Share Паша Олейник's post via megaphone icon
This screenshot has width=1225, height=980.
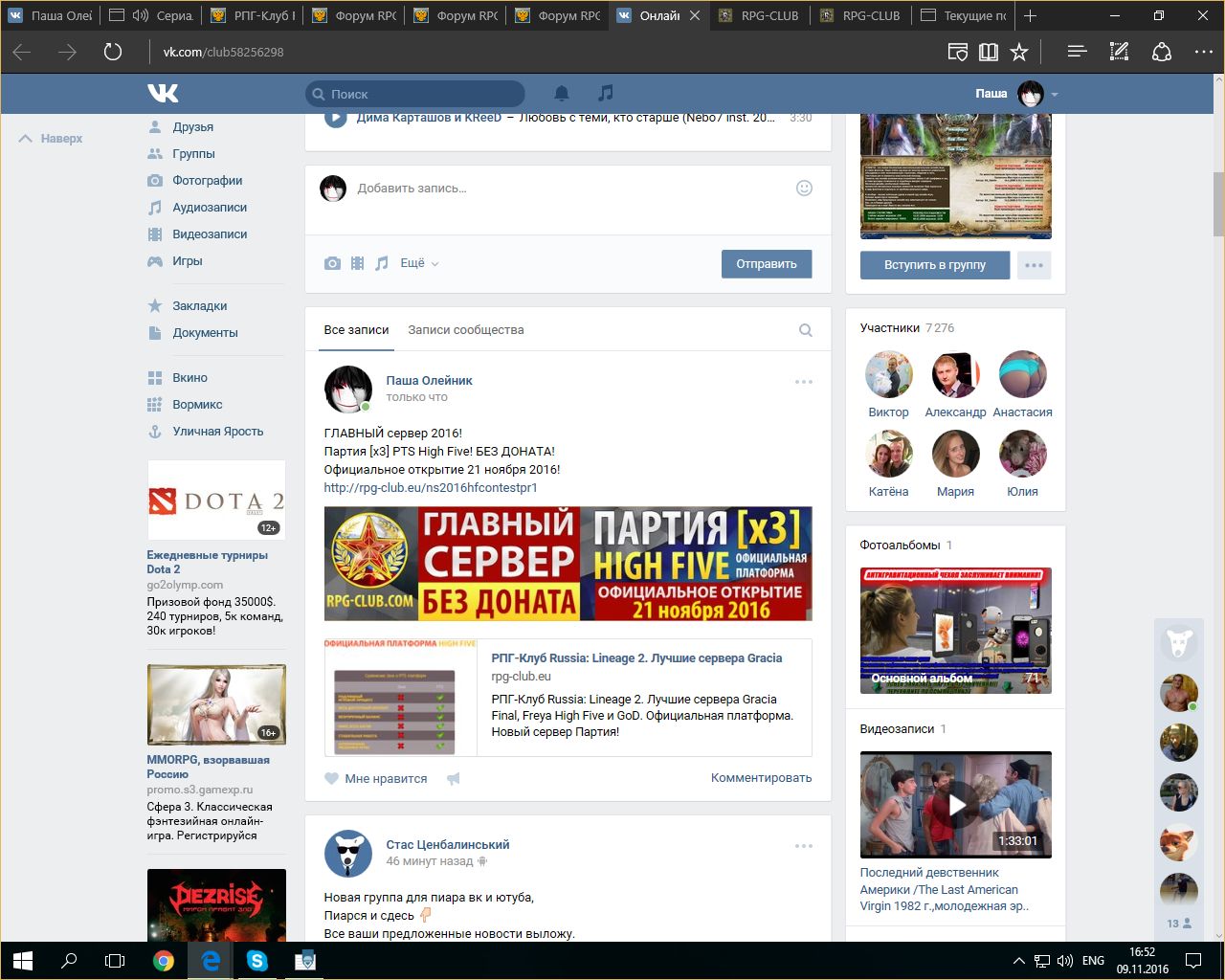pos(454,779)
